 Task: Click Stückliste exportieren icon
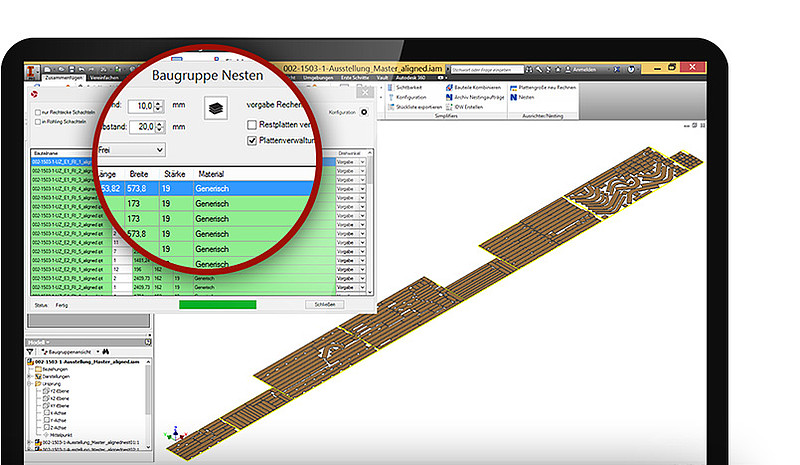click(391, 107)
